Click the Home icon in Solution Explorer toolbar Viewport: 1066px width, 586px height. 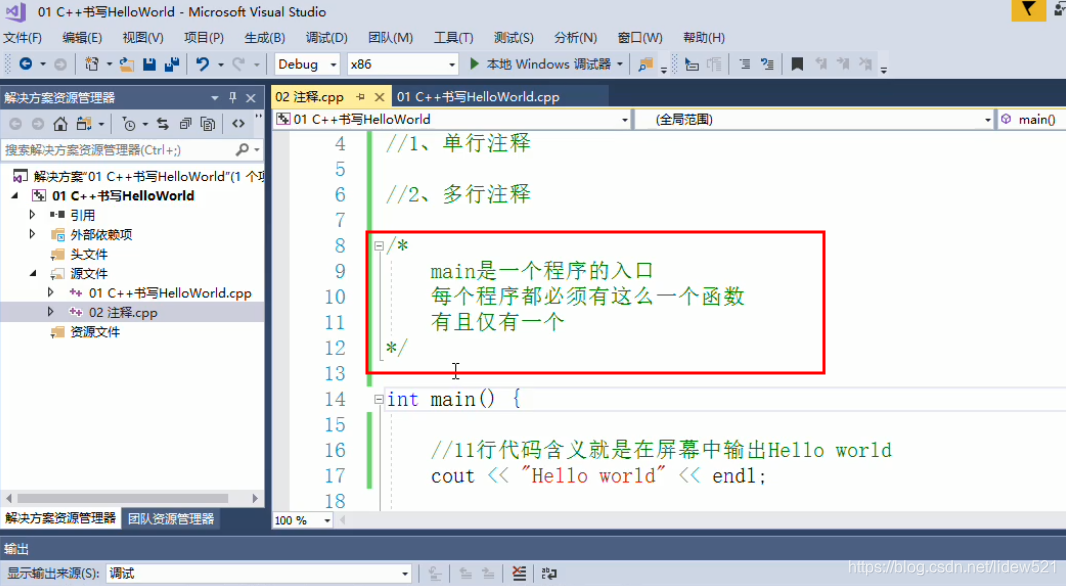click(x=61, y=124)
